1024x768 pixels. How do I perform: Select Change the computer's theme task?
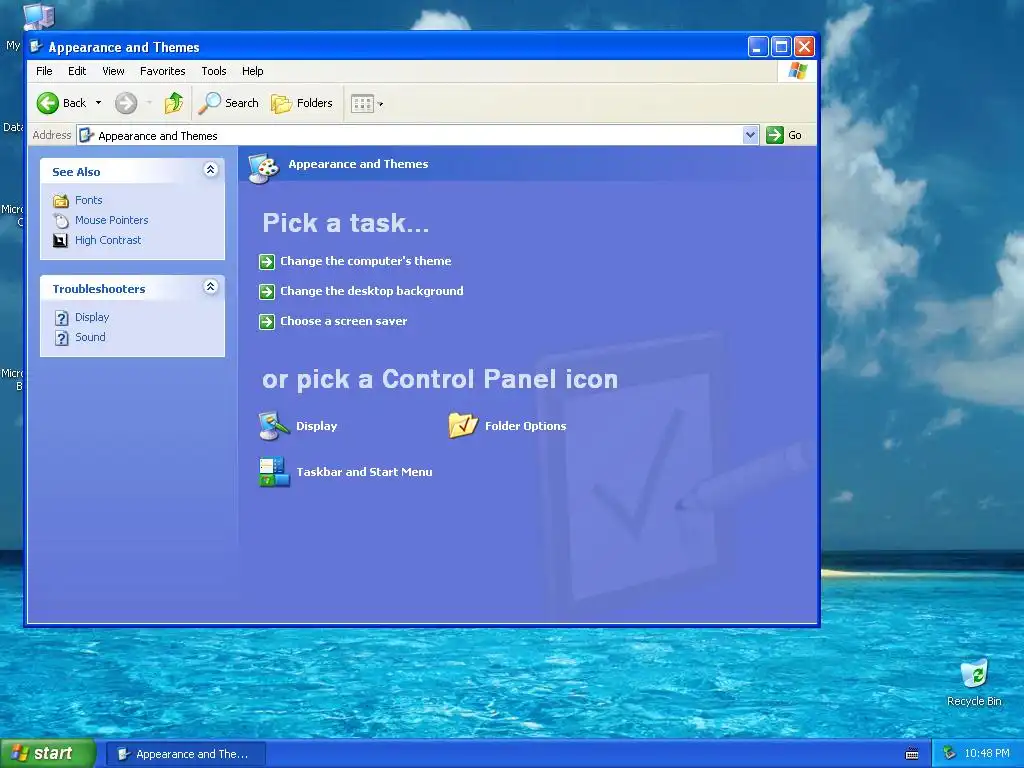pyautogui.click(x=366, y=261)
